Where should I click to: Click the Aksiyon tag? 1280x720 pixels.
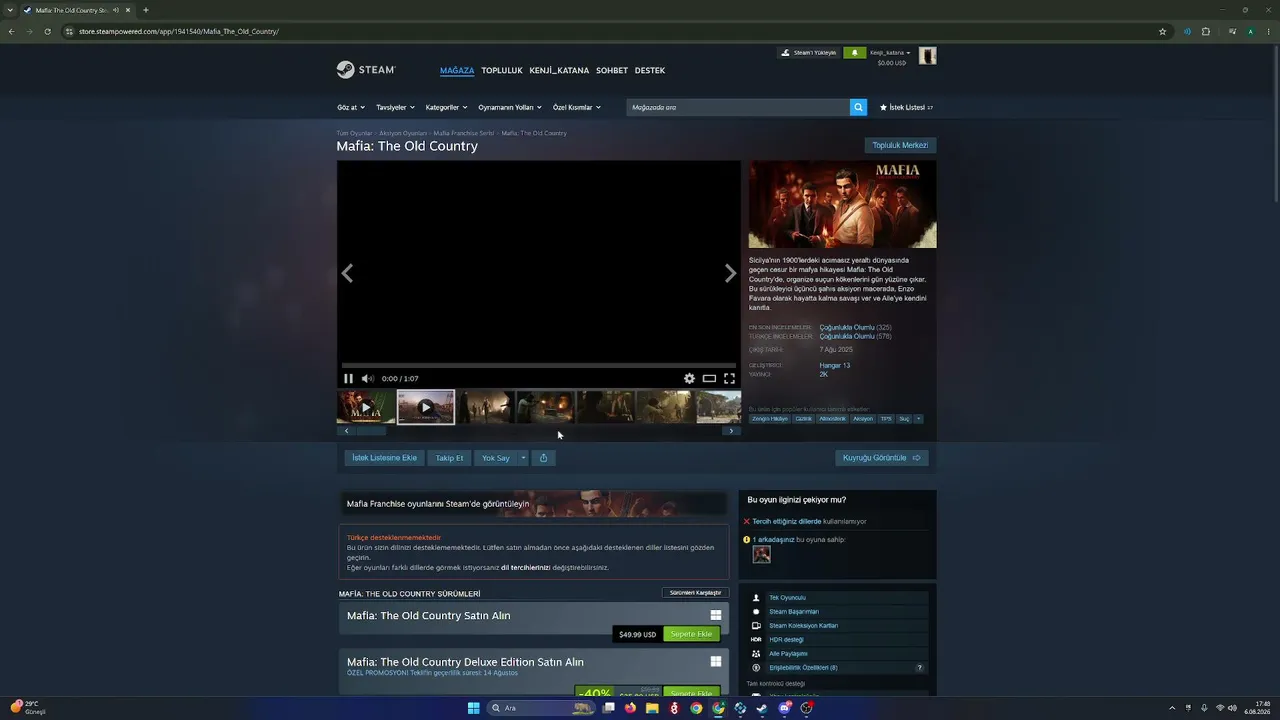click(x=863, y=419)
